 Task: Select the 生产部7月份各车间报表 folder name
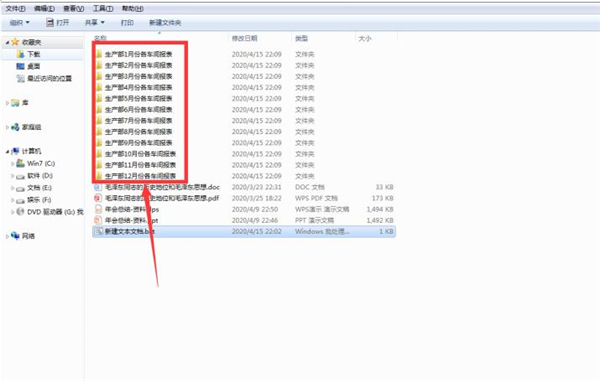(x=139, y=120)
